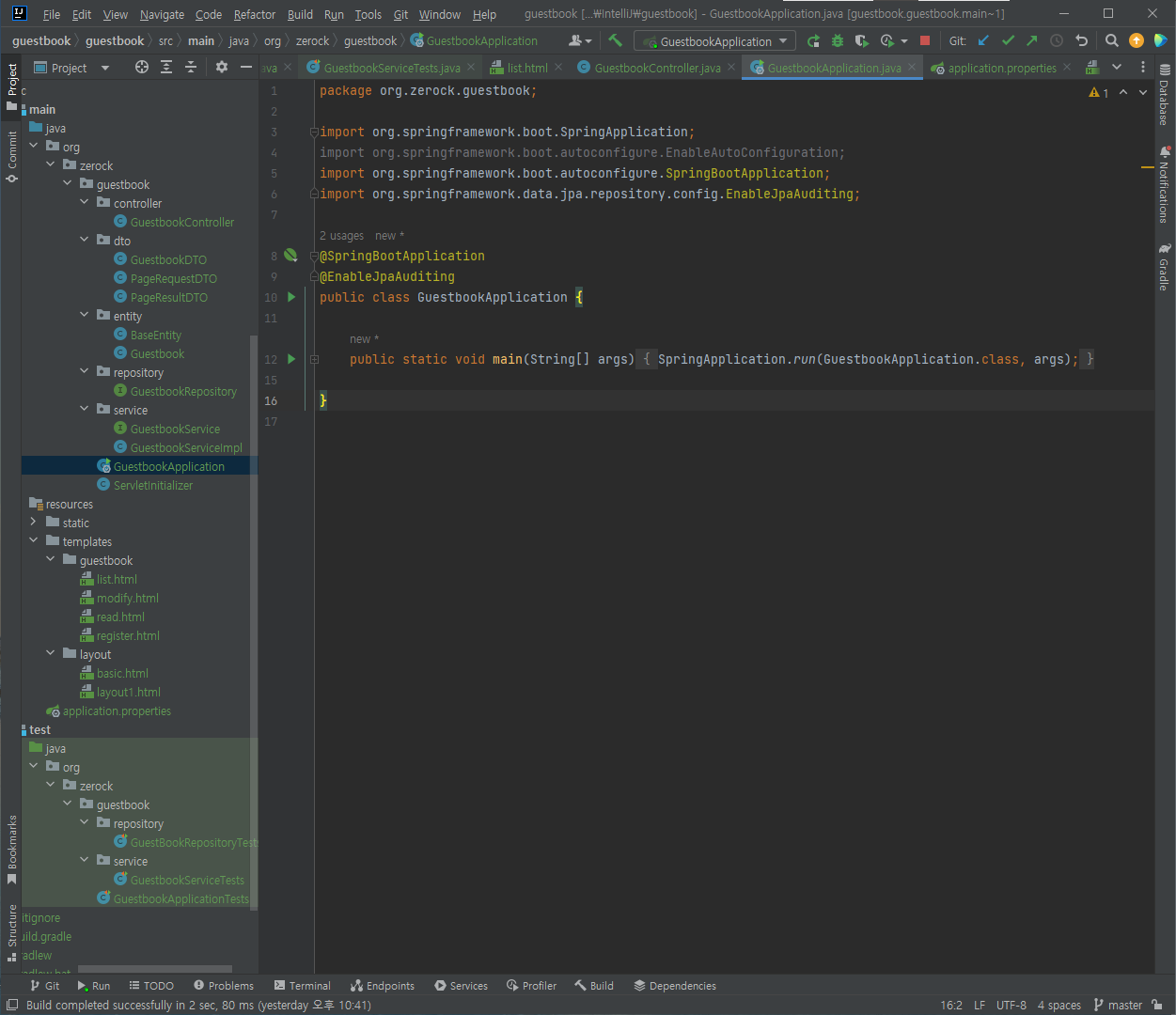
Task: Change file encoding via UTF-8 status widget
Action: (1011, 1005)
